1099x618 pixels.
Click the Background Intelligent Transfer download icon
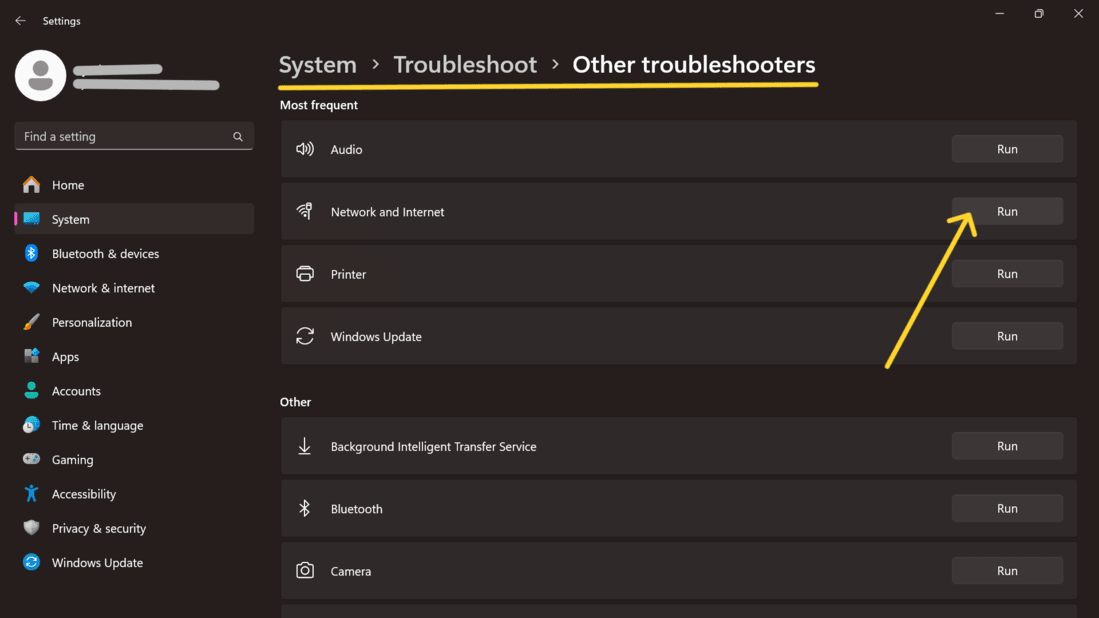tap(305, 446)
